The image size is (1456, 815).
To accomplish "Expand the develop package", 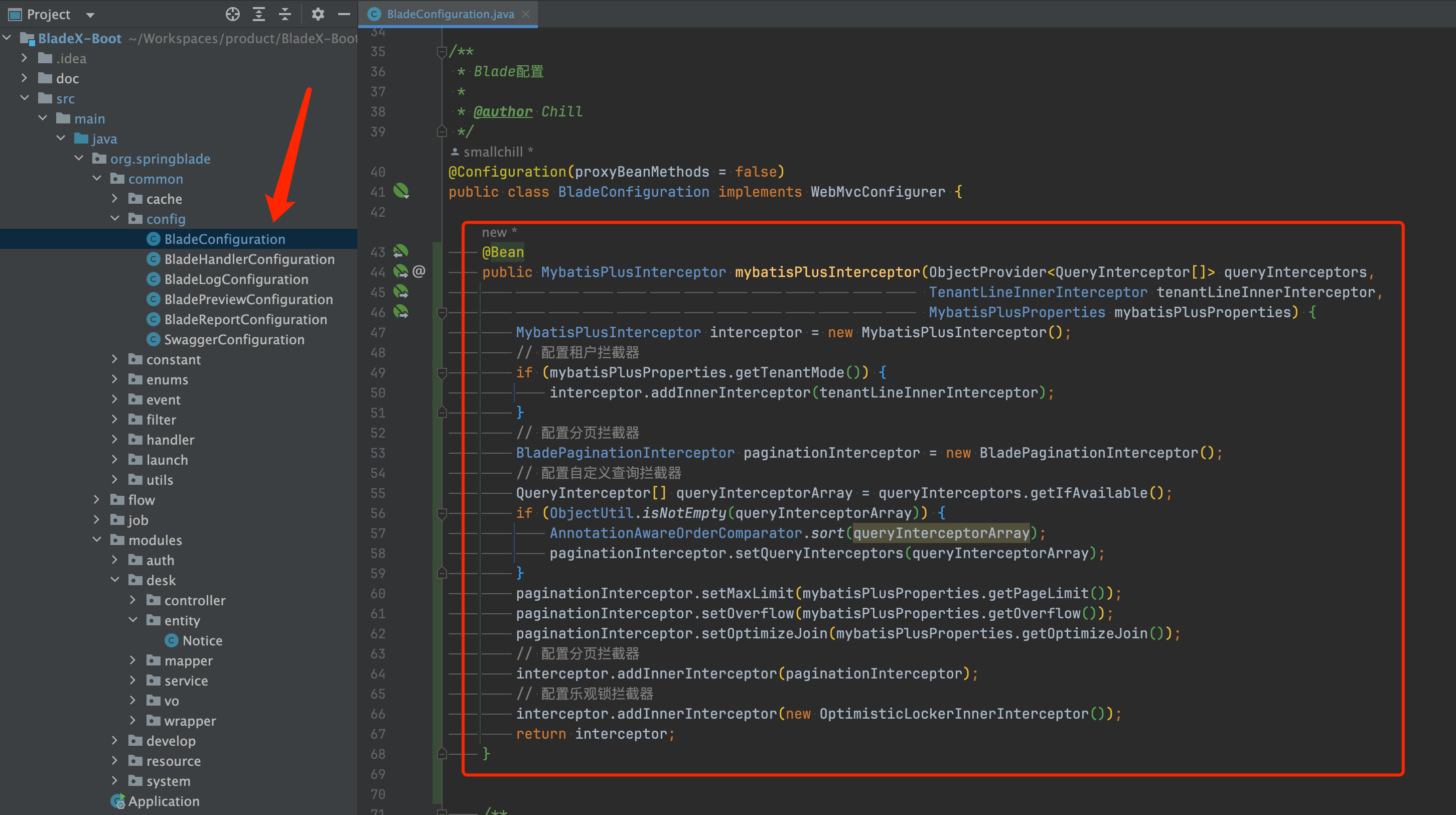I will coord(115,740).
